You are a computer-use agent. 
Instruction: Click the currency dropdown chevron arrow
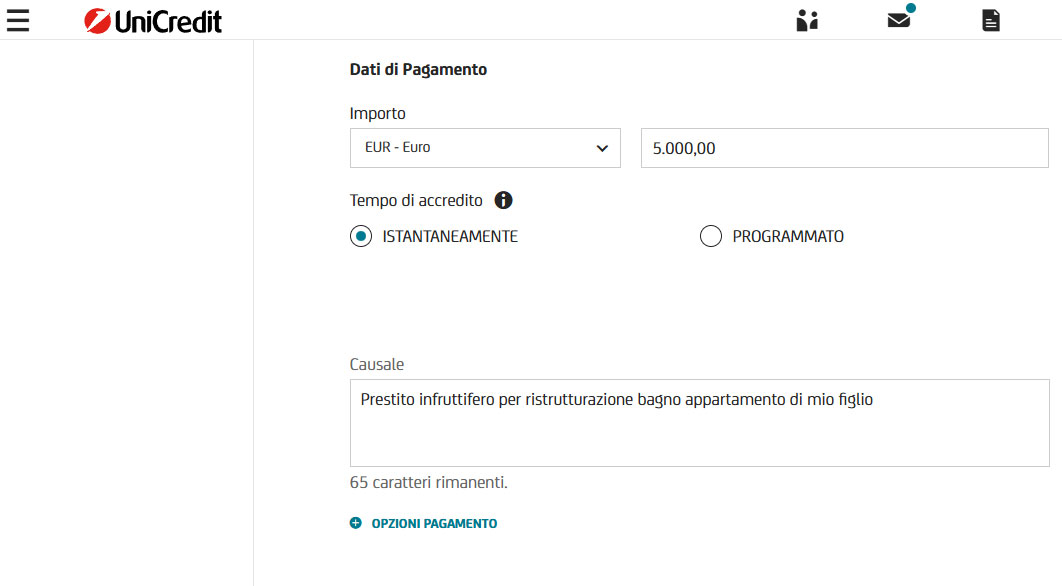click(602, 148)
